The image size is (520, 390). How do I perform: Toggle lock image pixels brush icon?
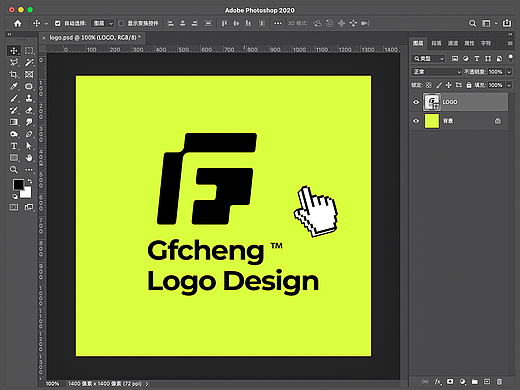click(439, 85)
